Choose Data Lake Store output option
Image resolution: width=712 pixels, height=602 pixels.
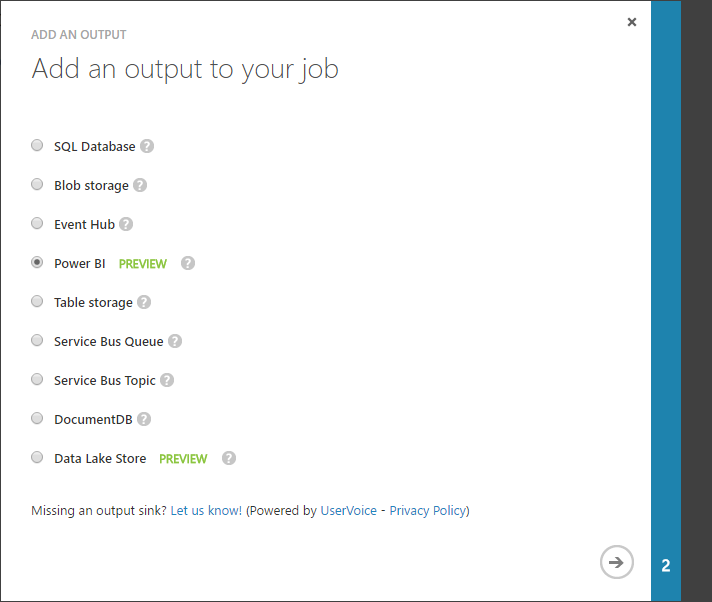[37, 457]
